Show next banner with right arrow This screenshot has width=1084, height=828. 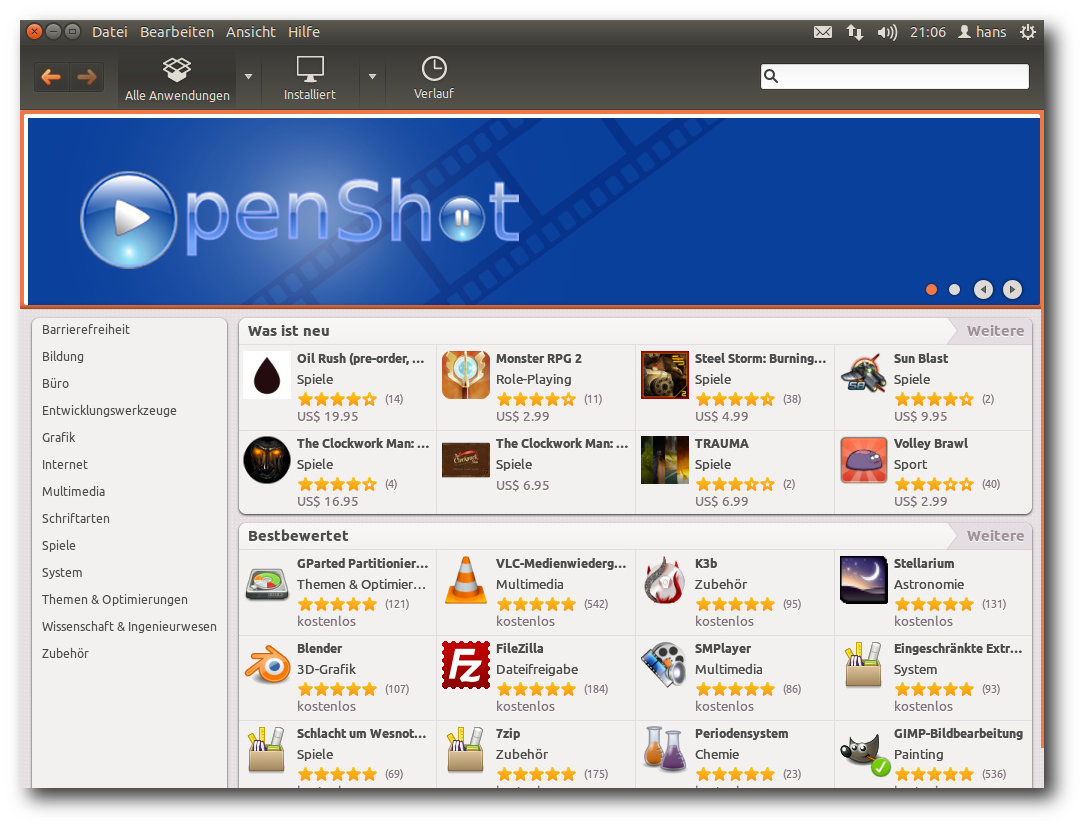pos(1012,290)
